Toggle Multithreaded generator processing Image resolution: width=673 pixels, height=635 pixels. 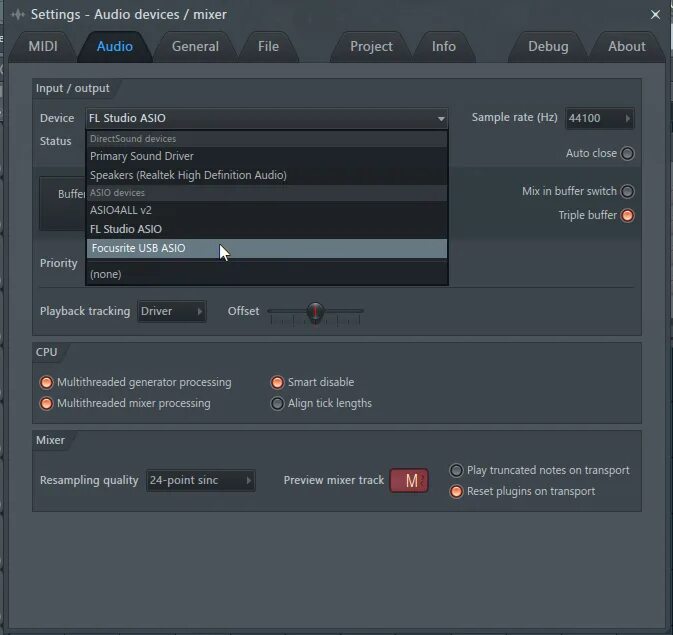click(x=46, y=382)
